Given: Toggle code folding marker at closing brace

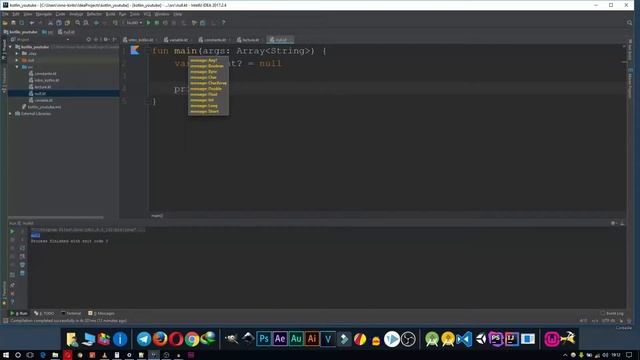Looking at the screenshot, I should (149, 101).
